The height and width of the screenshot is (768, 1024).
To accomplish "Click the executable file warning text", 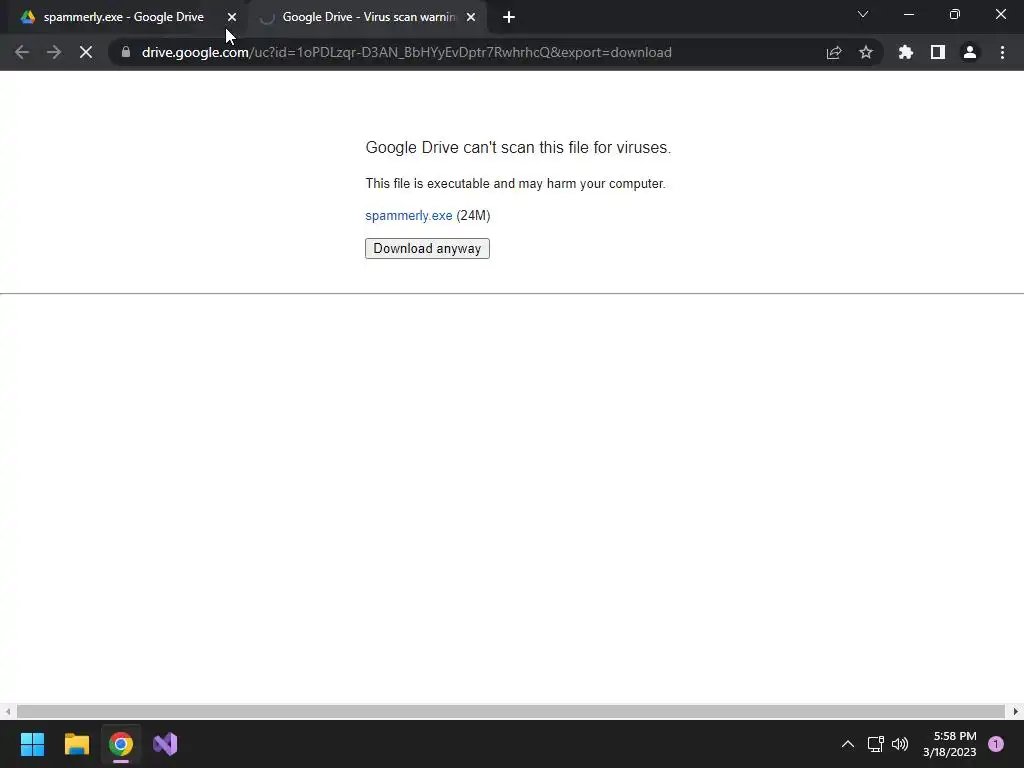I will pos(515,184).
